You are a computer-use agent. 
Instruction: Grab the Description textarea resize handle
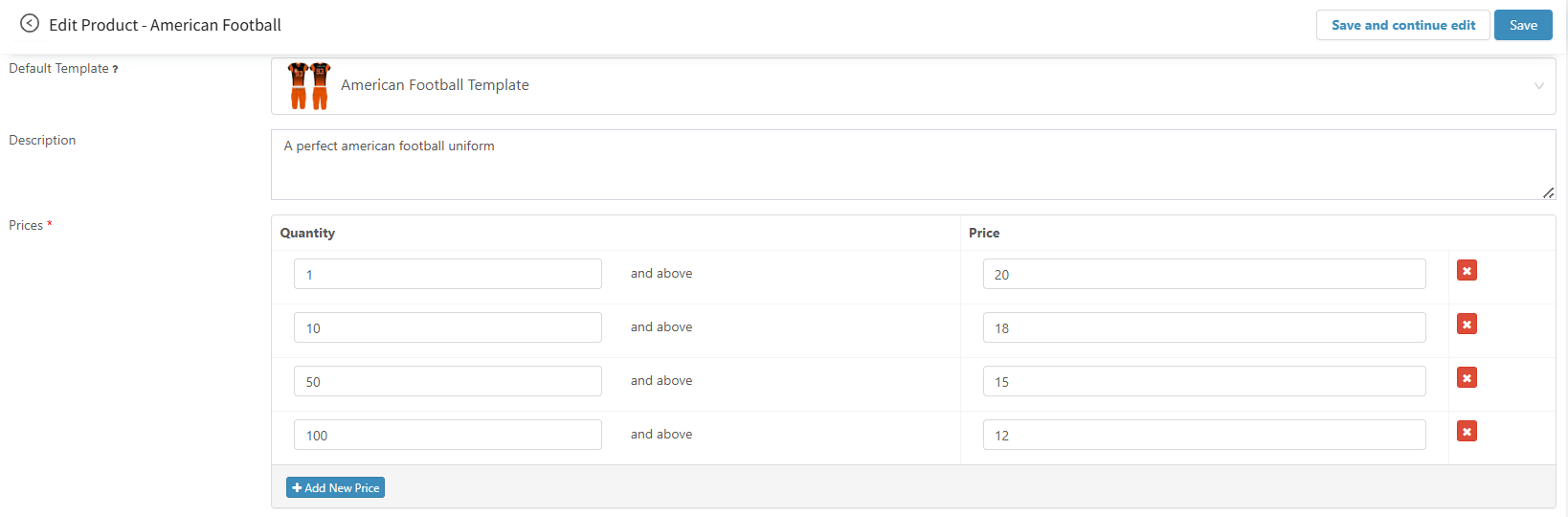[1548, 193]
